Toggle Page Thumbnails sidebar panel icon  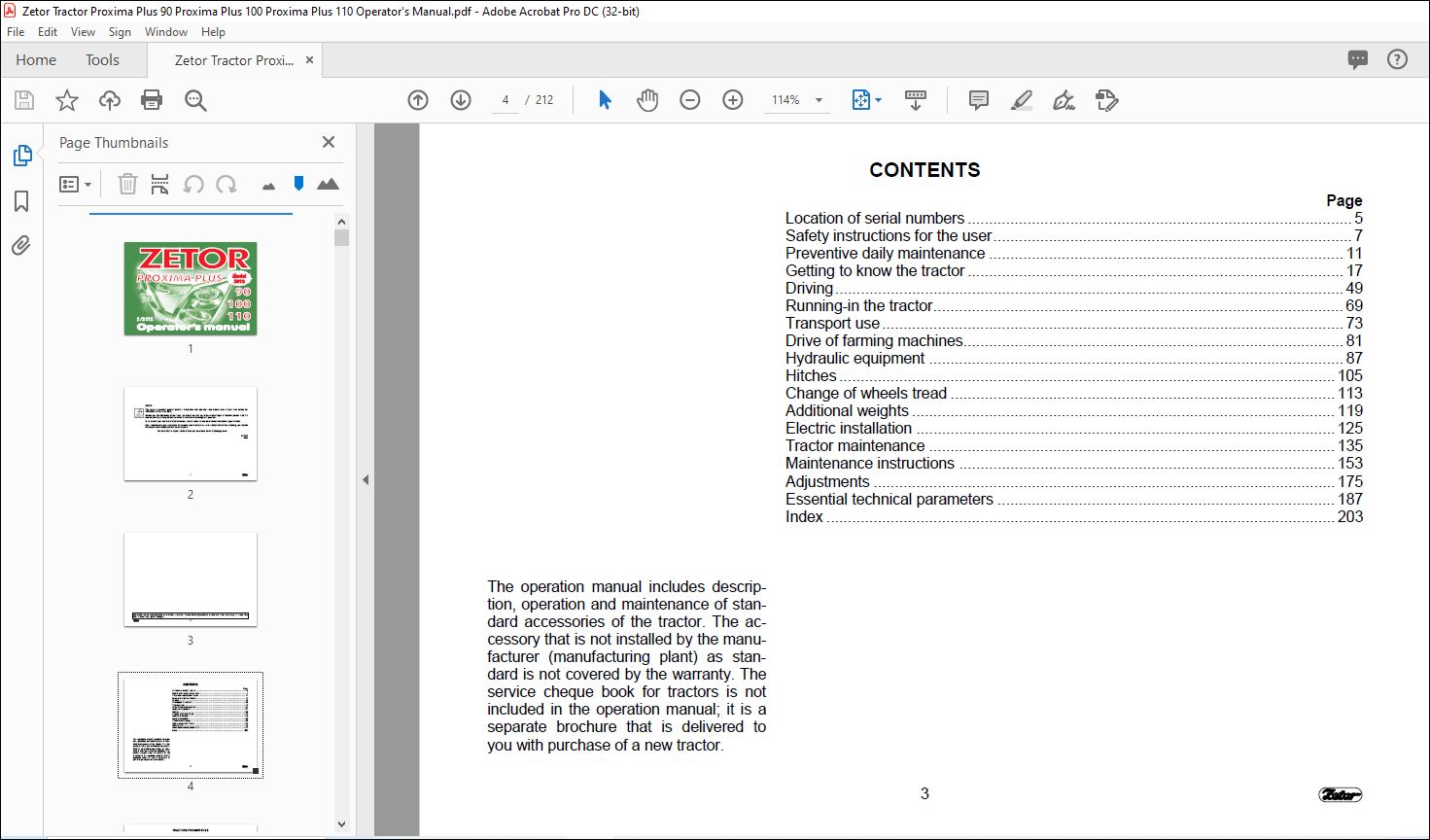click(x=21, y=156)
